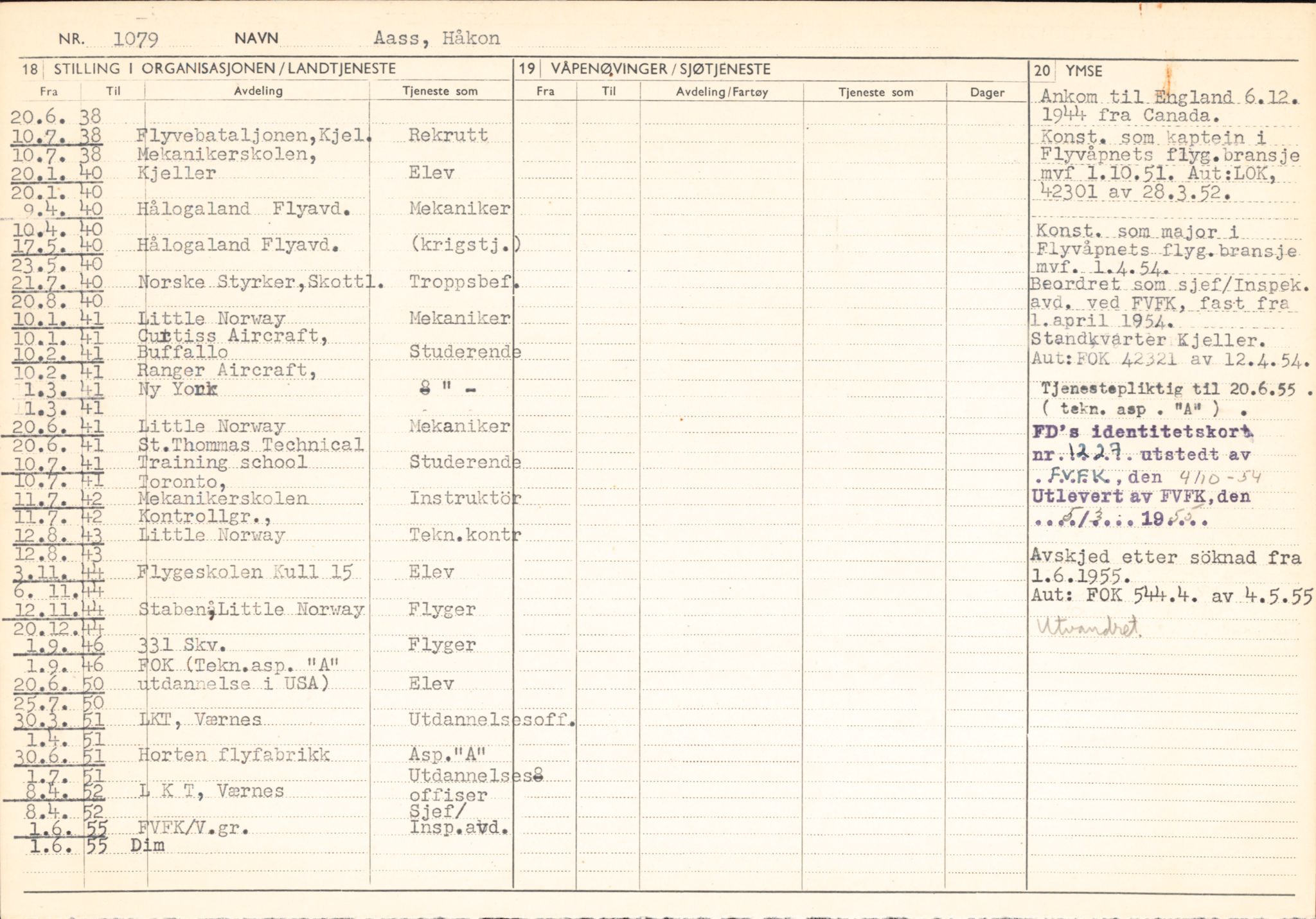Select the Avdeling/Fartøy column header

click(x=722, y=93)
